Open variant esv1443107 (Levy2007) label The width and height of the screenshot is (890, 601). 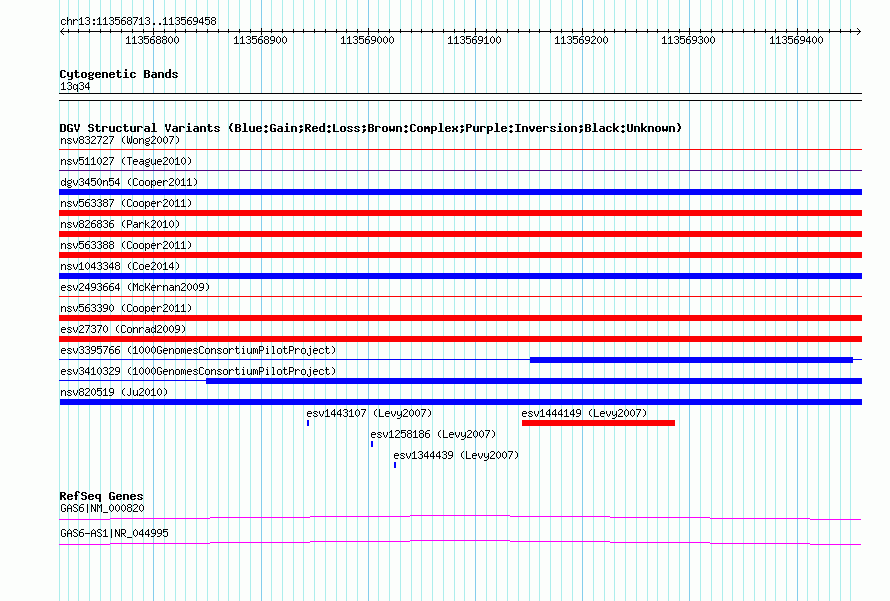[x=369, y=413]
